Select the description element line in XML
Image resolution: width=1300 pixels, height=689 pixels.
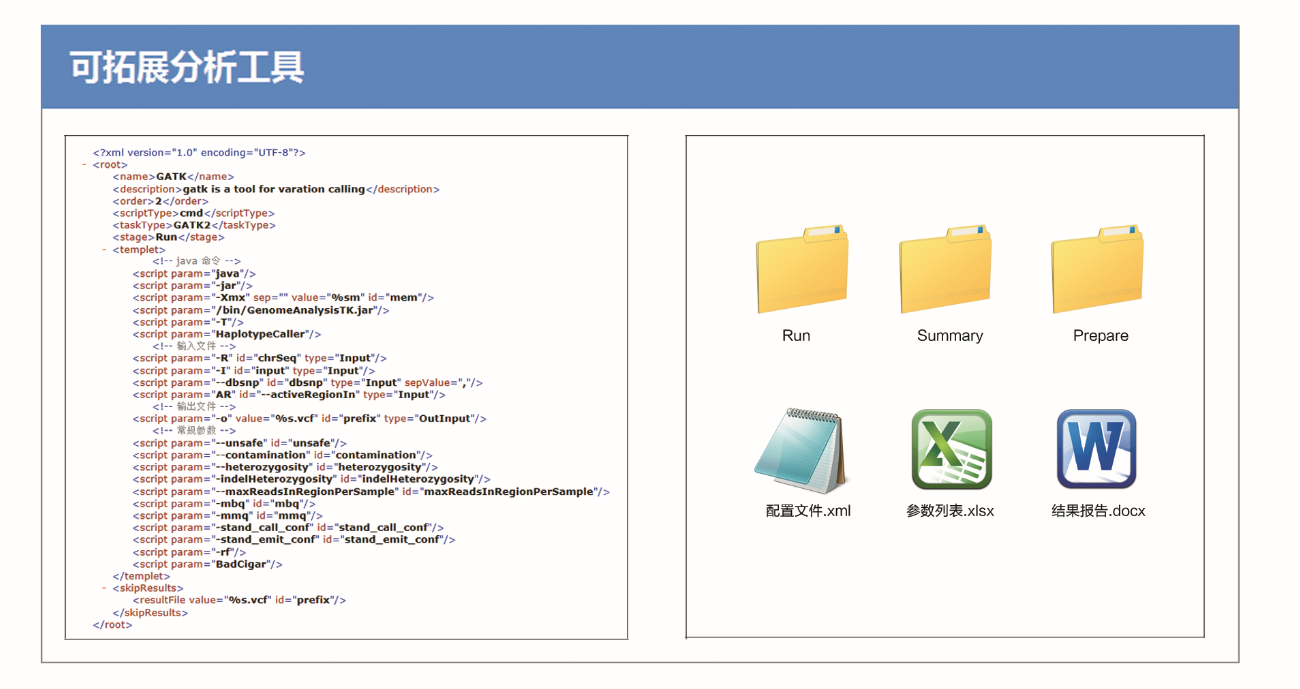275,189
